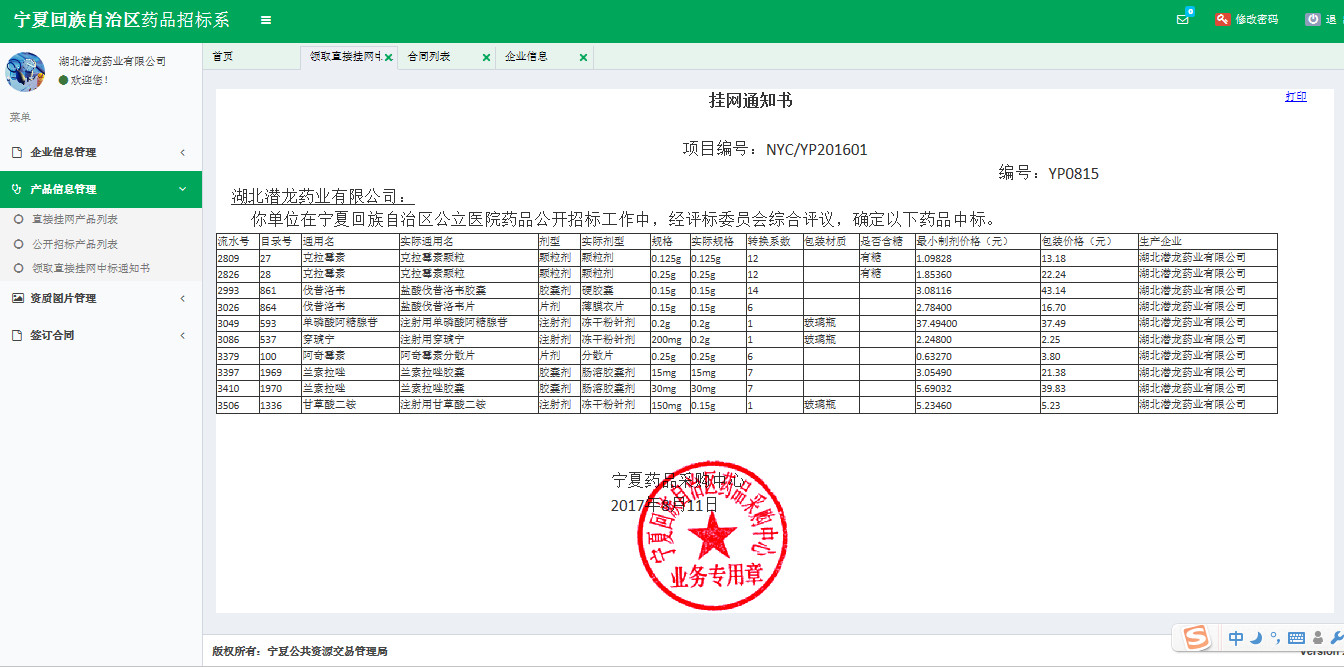Viewport: 1344px width, 667px height.
Task: Open 公开招标产品列表 in sidebar
Action: click(x=75, y=244)
